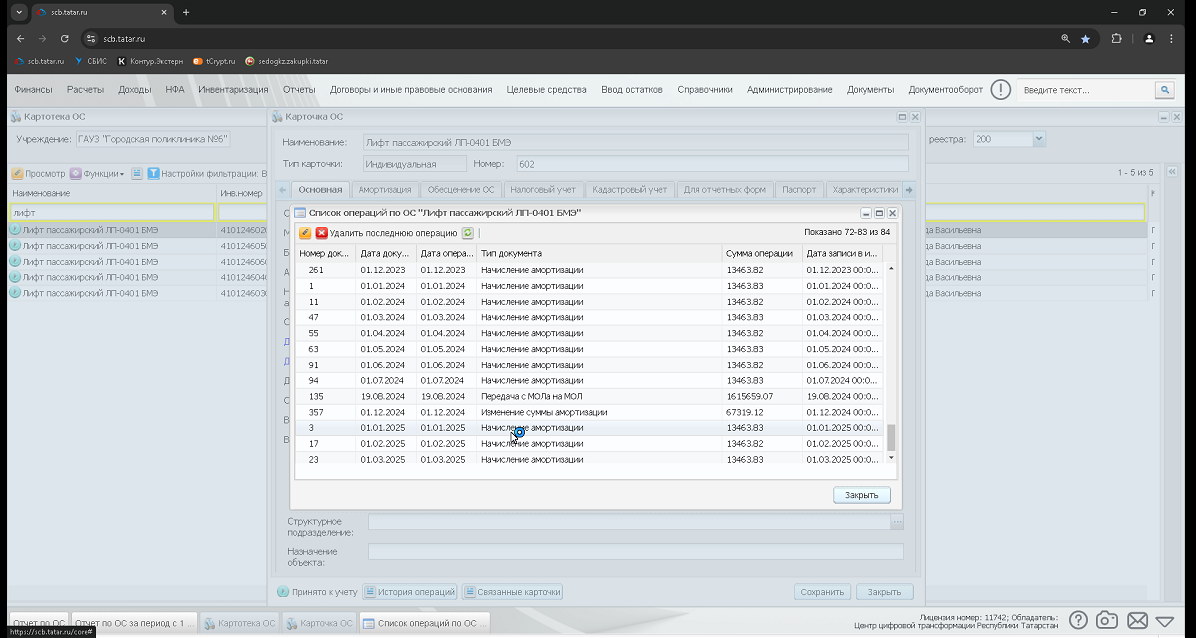Click the camera screenshot icon in footer

(x=1107, y=620)
